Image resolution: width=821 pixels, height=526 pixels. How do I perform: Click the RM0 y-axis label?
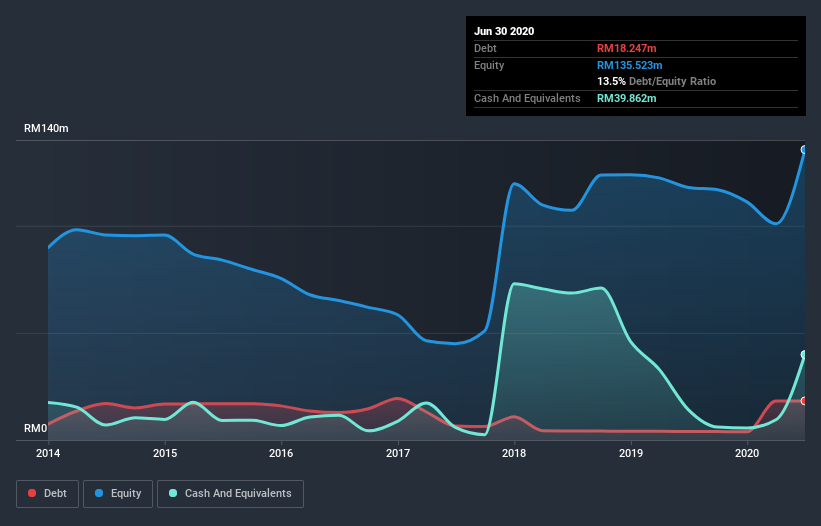click(x=36, y=428)
